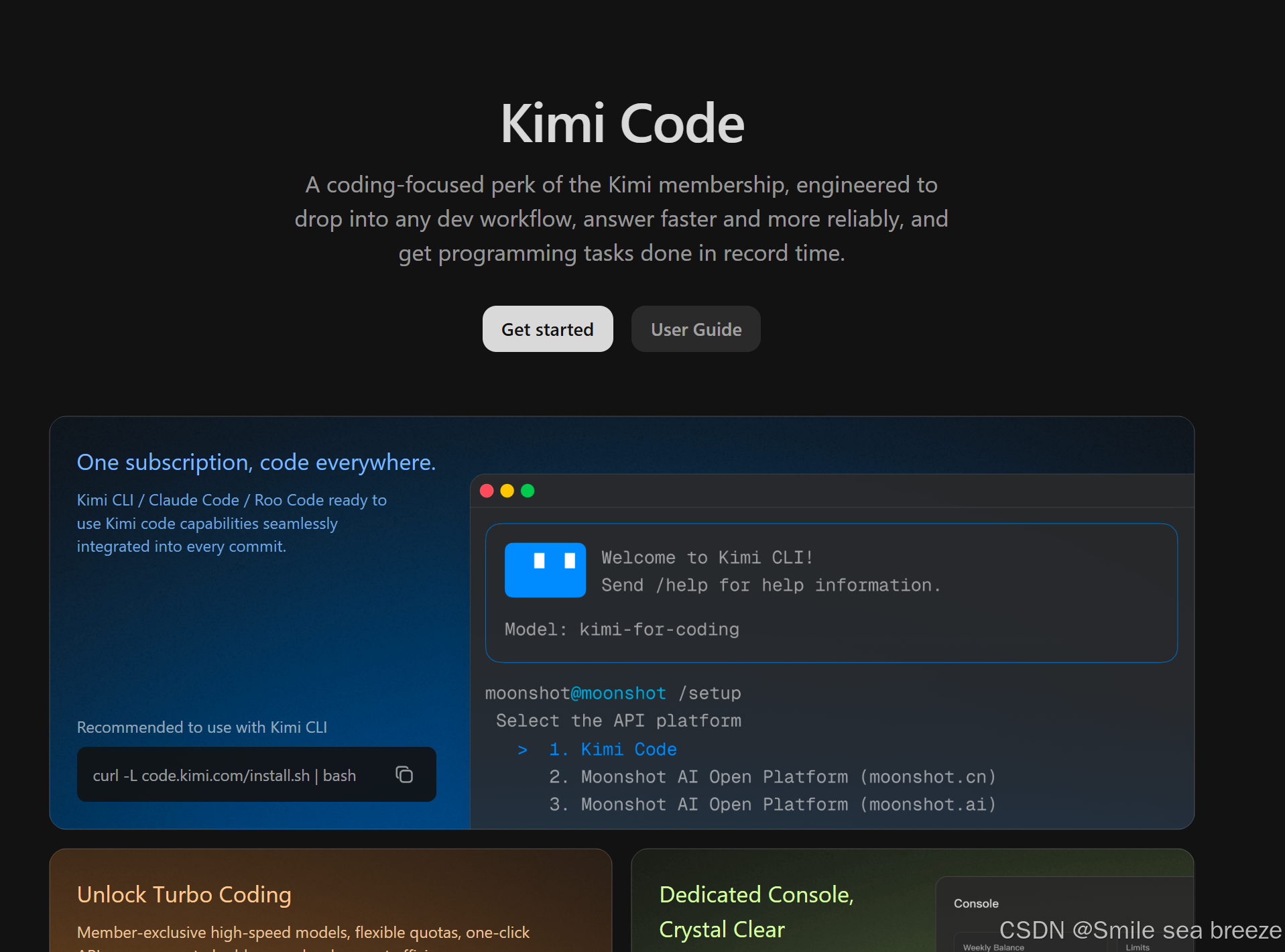Select Moonshot AI Open Platform (moonshot.ai) option
The height and width of the screenshot is (952, 1285).
point(772,805)
